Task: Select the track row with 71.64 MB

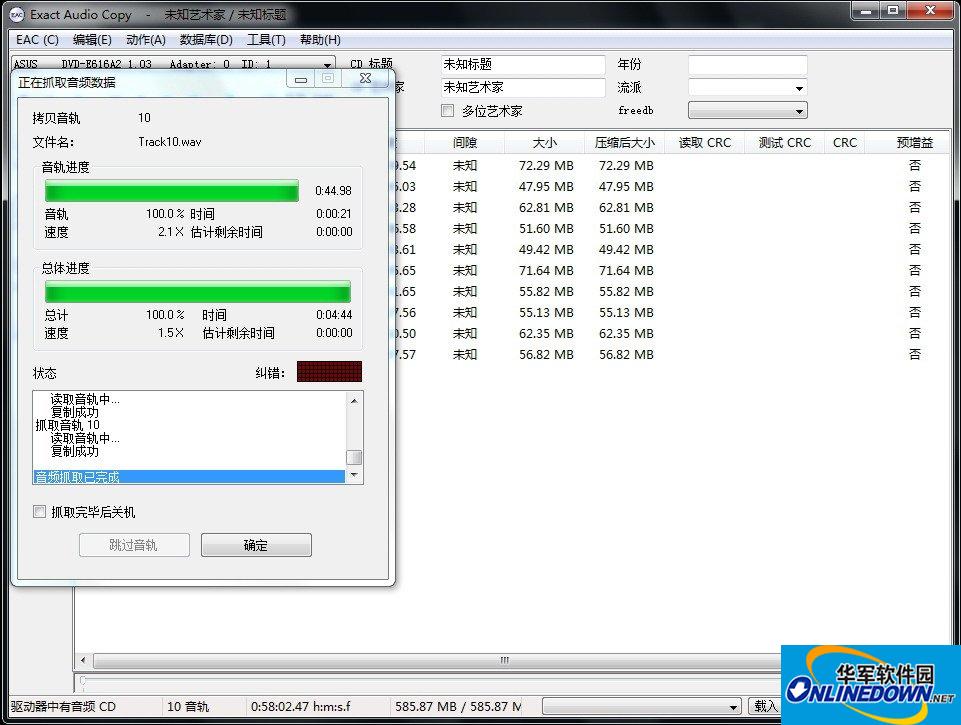Action: click(671, 270)
